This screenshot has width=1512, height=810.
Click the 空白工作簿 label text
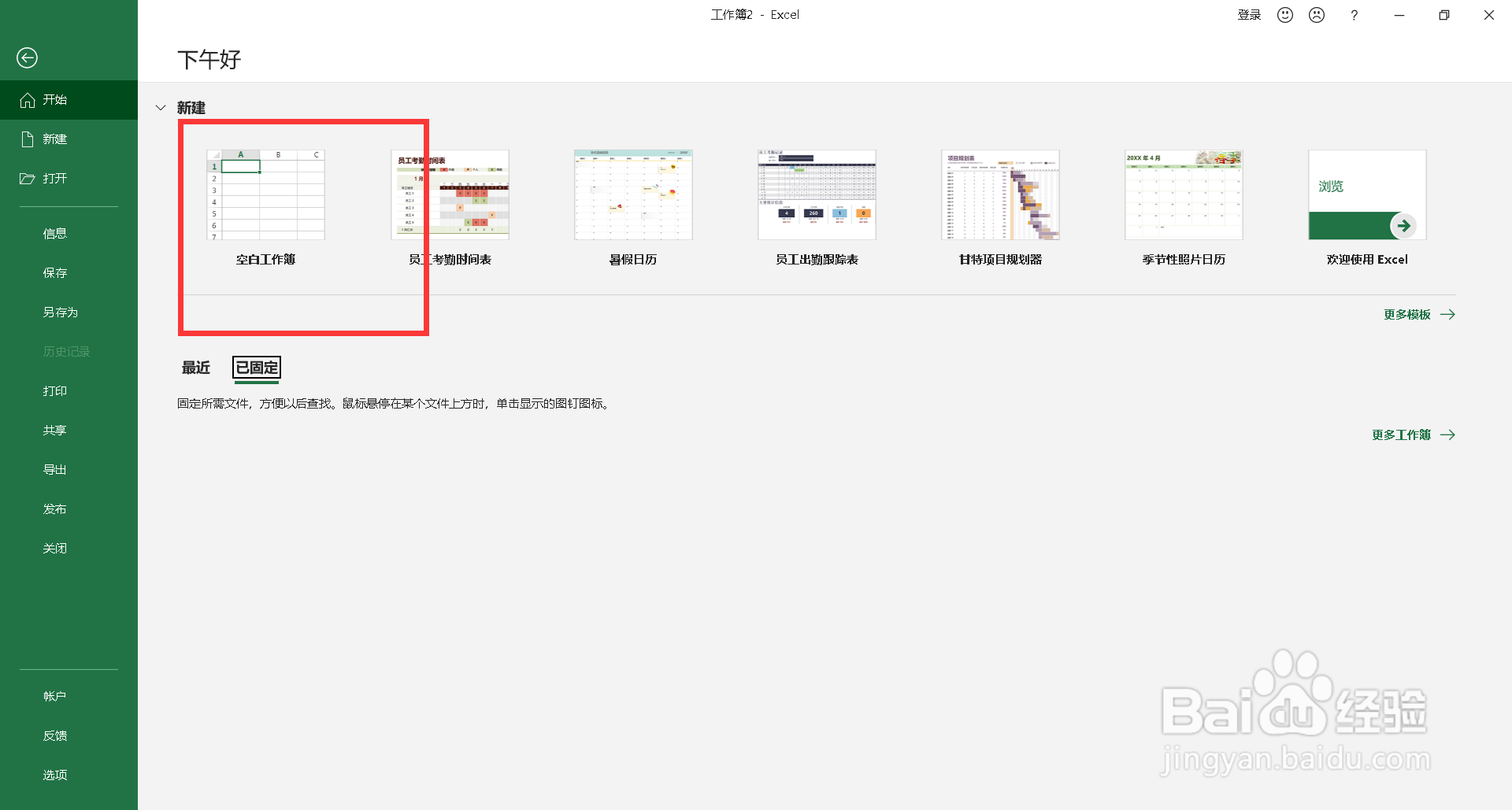pos(265,260)
